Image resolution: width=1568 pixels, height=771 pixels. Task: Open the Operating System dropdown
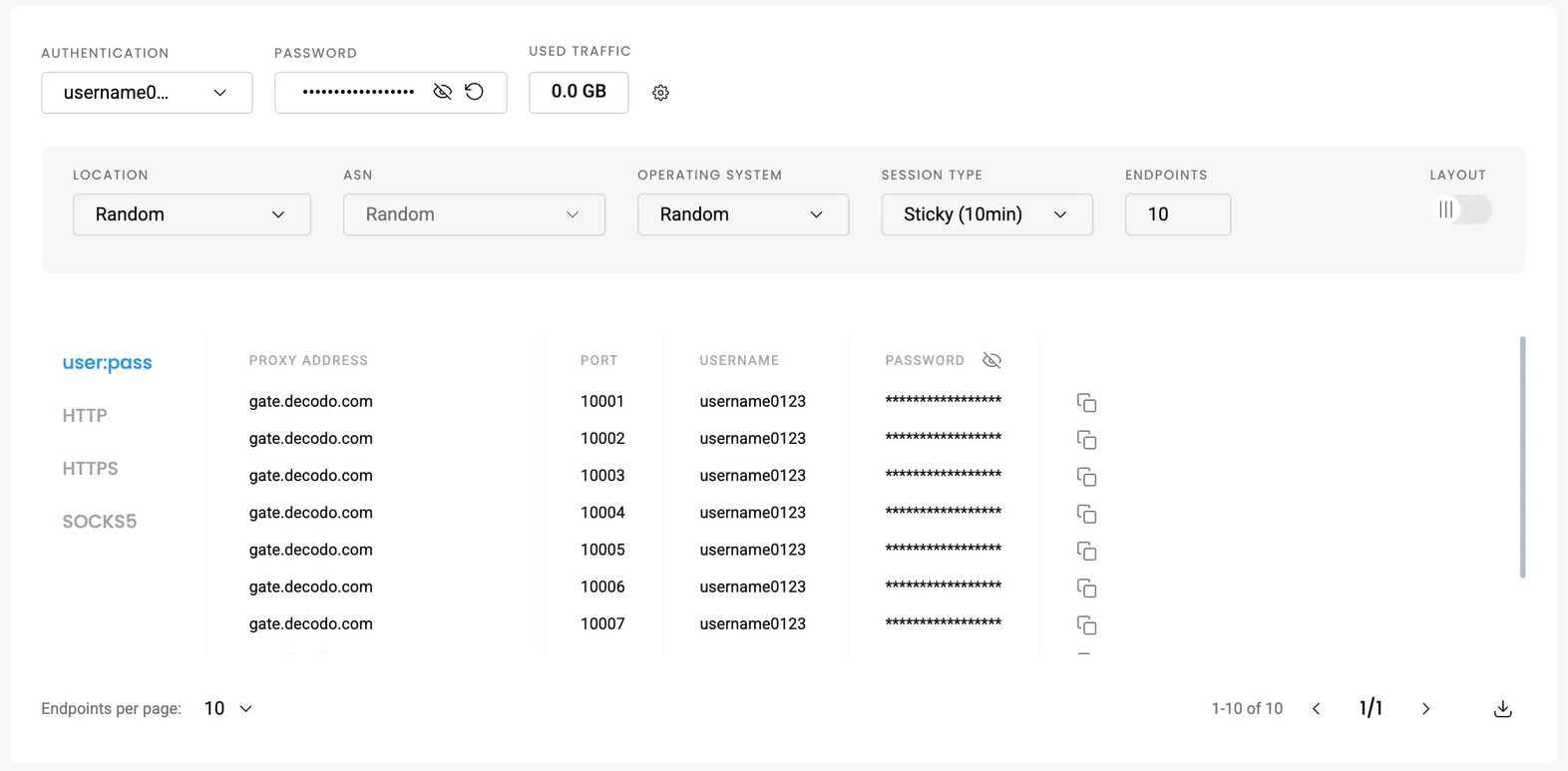pos(742,214)
